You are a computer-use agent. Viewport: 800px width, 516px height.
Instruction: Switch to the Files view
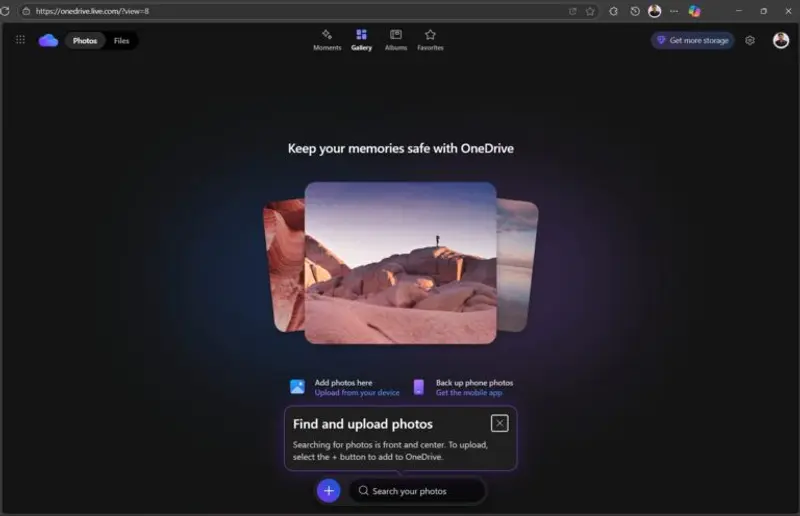[121, 41]
